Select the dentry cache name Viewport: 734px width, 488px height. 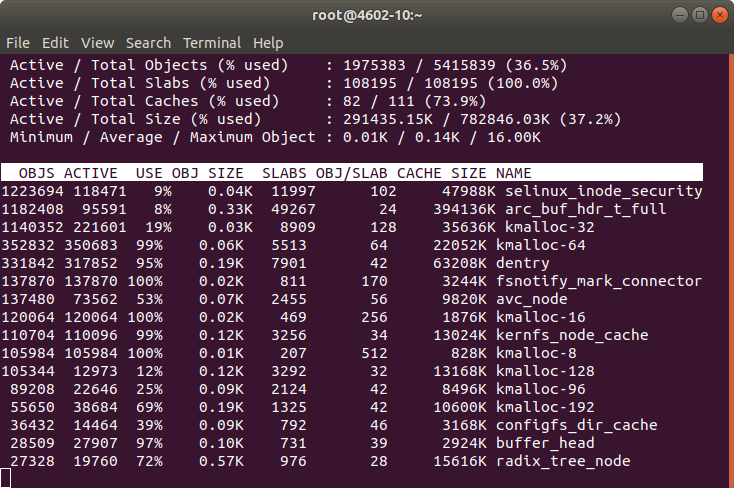click(522, 263)
